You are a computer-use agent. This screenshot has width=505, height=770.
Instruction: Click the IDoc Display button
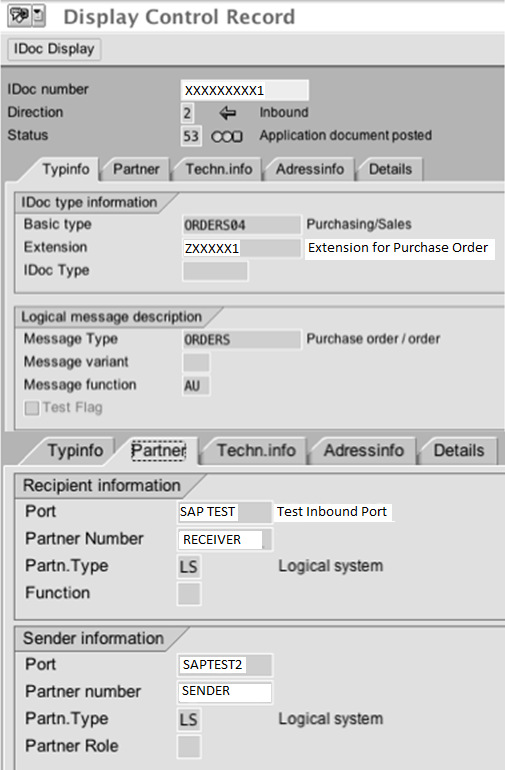pyautogui.click(x=54, y=49)
